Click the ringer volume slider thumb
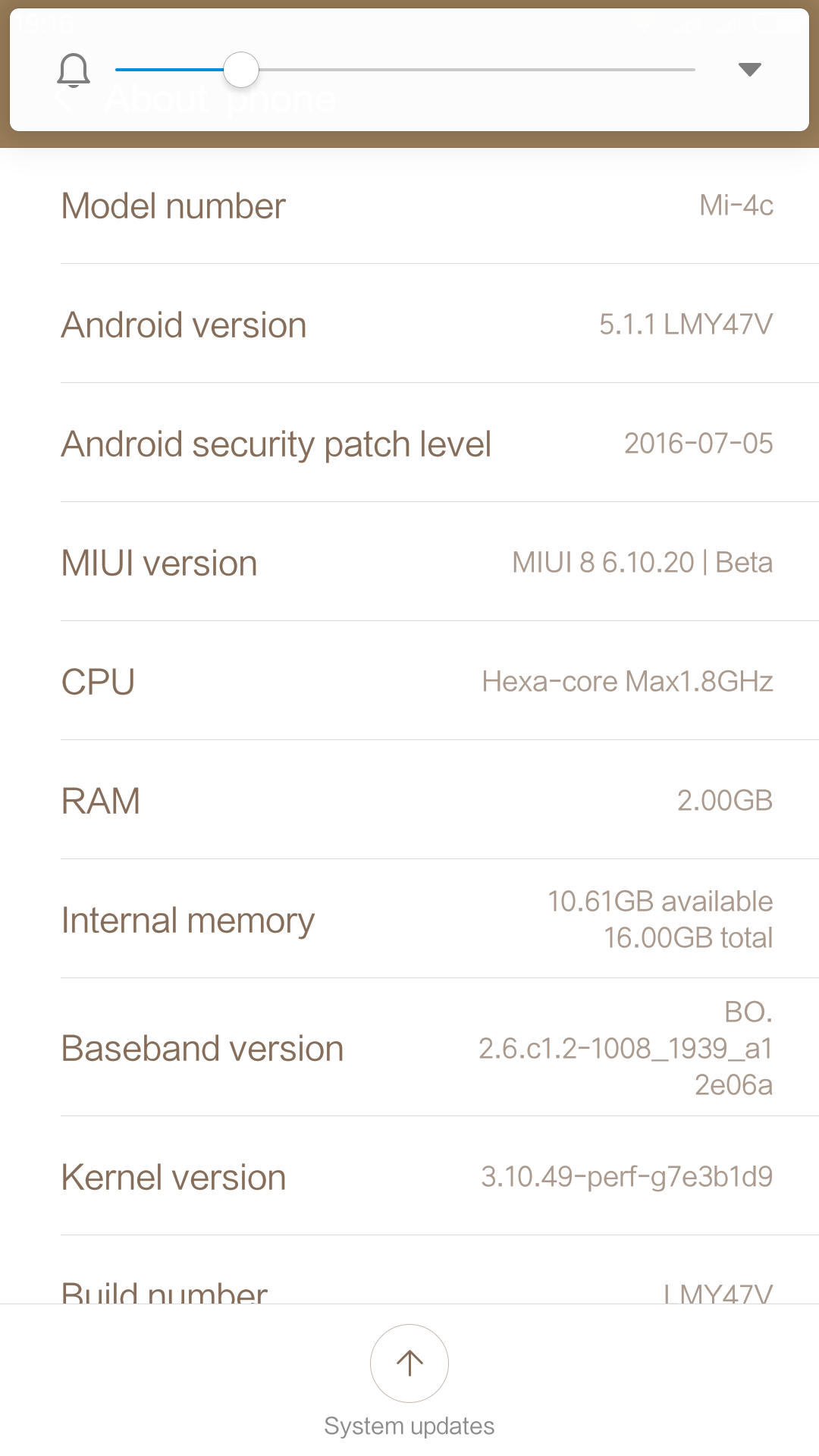Image resolution: width=819 pixels, height=1456 pixels. point(241,70)
